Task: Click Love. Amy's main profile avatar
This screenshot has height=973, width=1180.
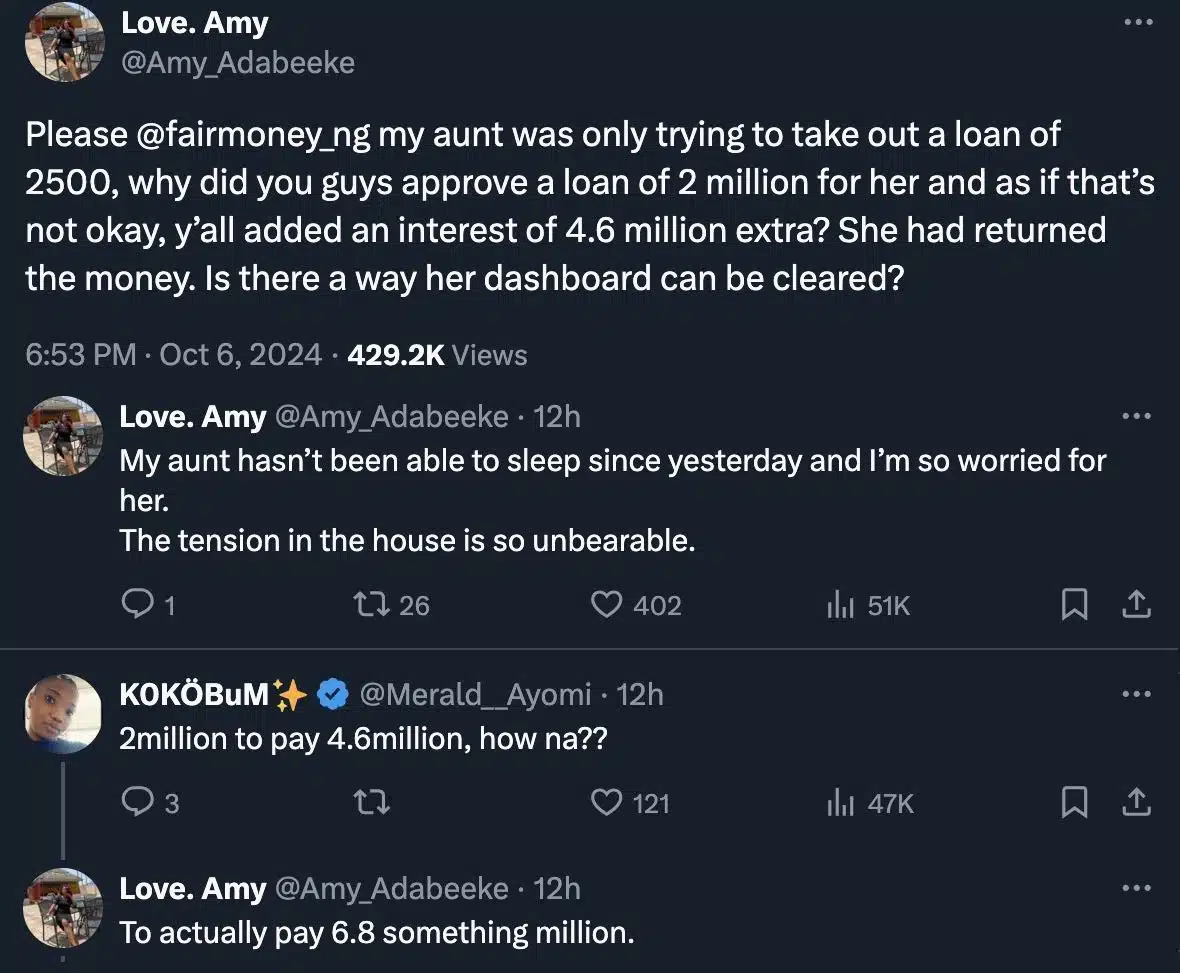Action: click(x=64, y=43)
